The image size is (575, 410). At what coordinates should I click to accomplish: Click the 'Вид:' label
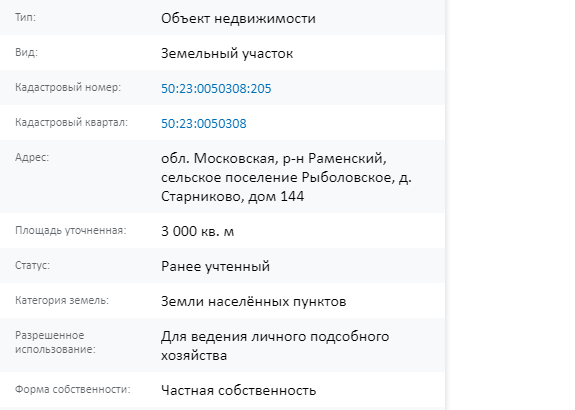[26, 52]
